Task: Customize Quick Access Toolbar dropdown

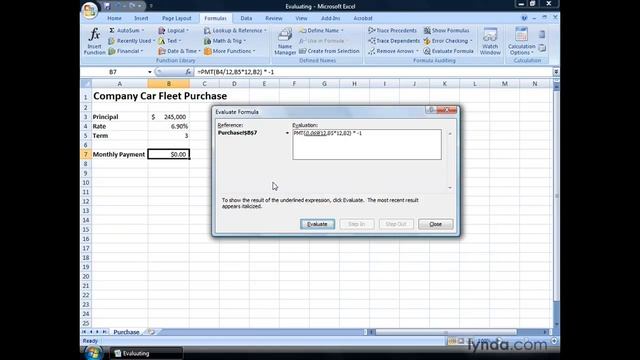Action: (151, 6)
